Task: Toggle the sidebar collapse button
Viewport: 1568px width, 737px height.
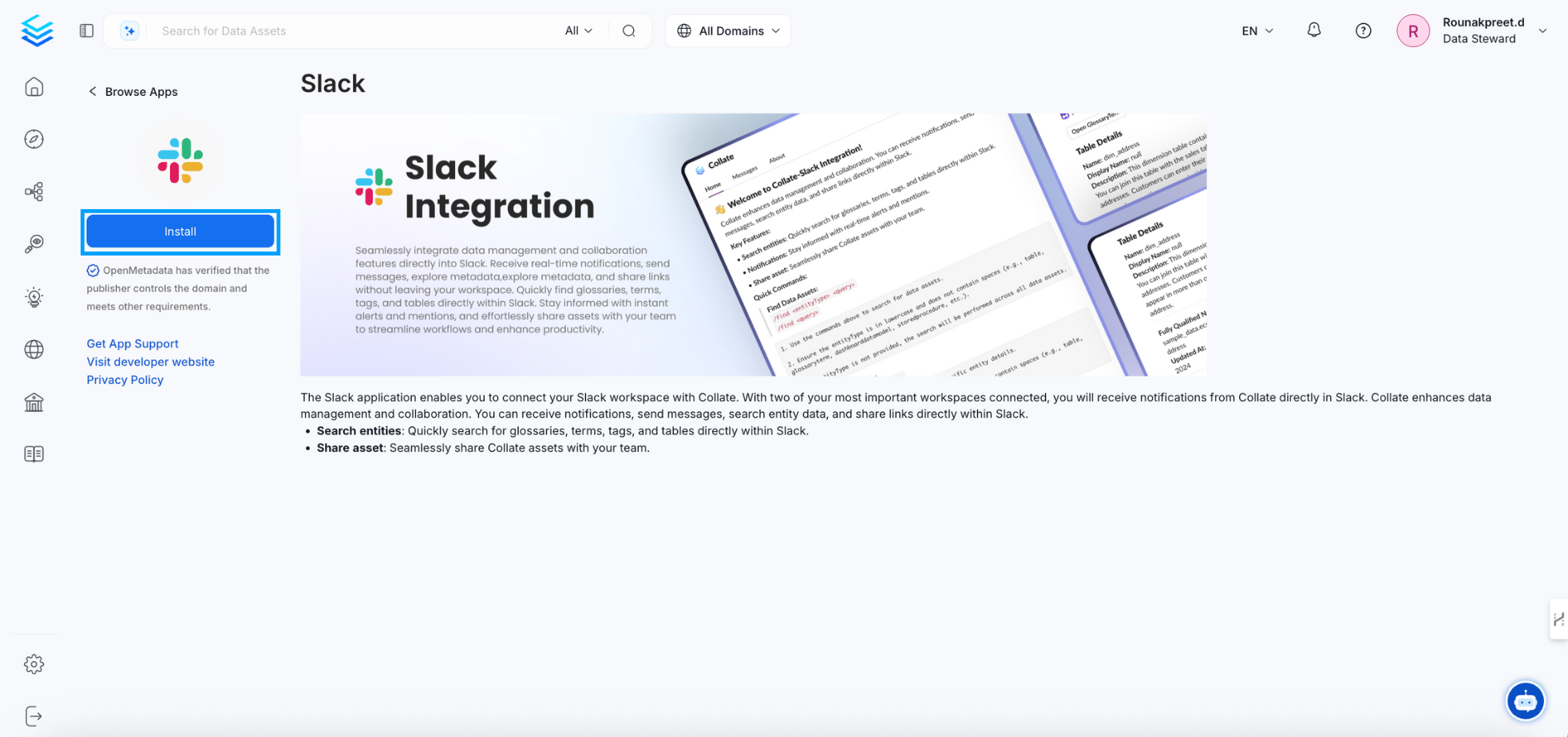Action: click(x=86, y=30)
